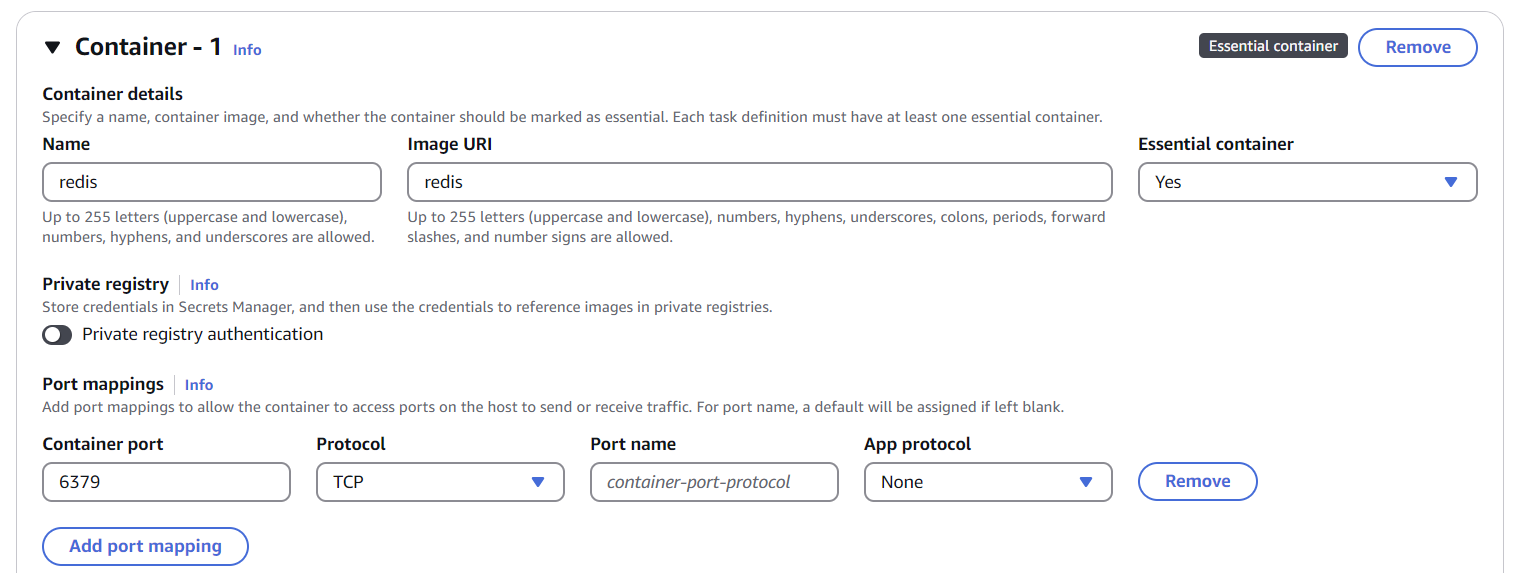
Task: Open the Protocol dropdown set to TCP
Action: (425, 482)
